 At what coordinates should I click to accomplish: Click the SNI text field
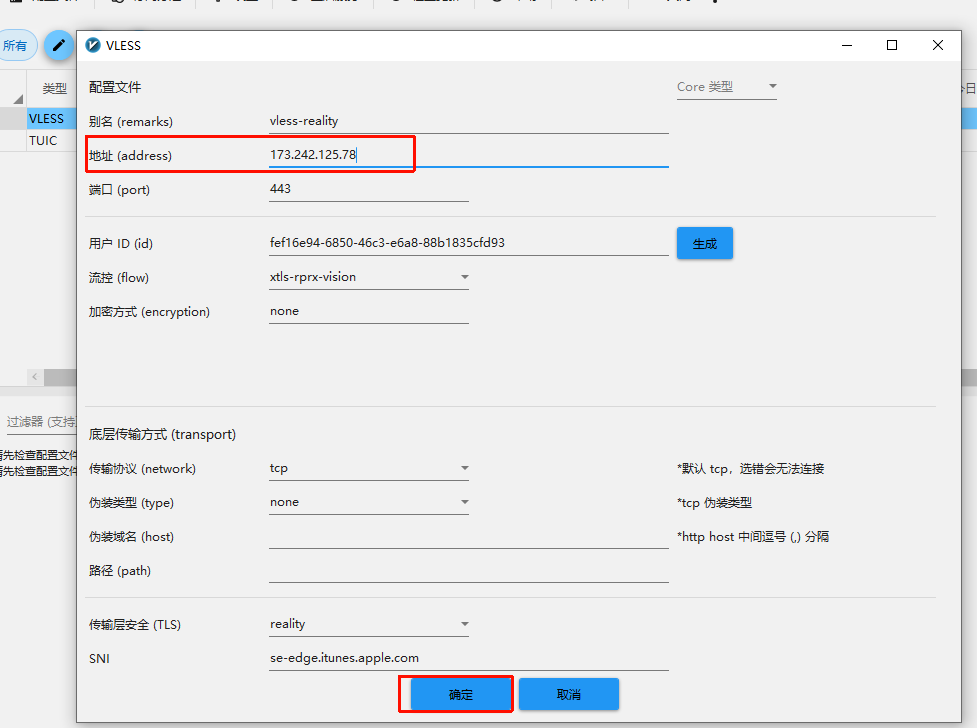(468, 658)
